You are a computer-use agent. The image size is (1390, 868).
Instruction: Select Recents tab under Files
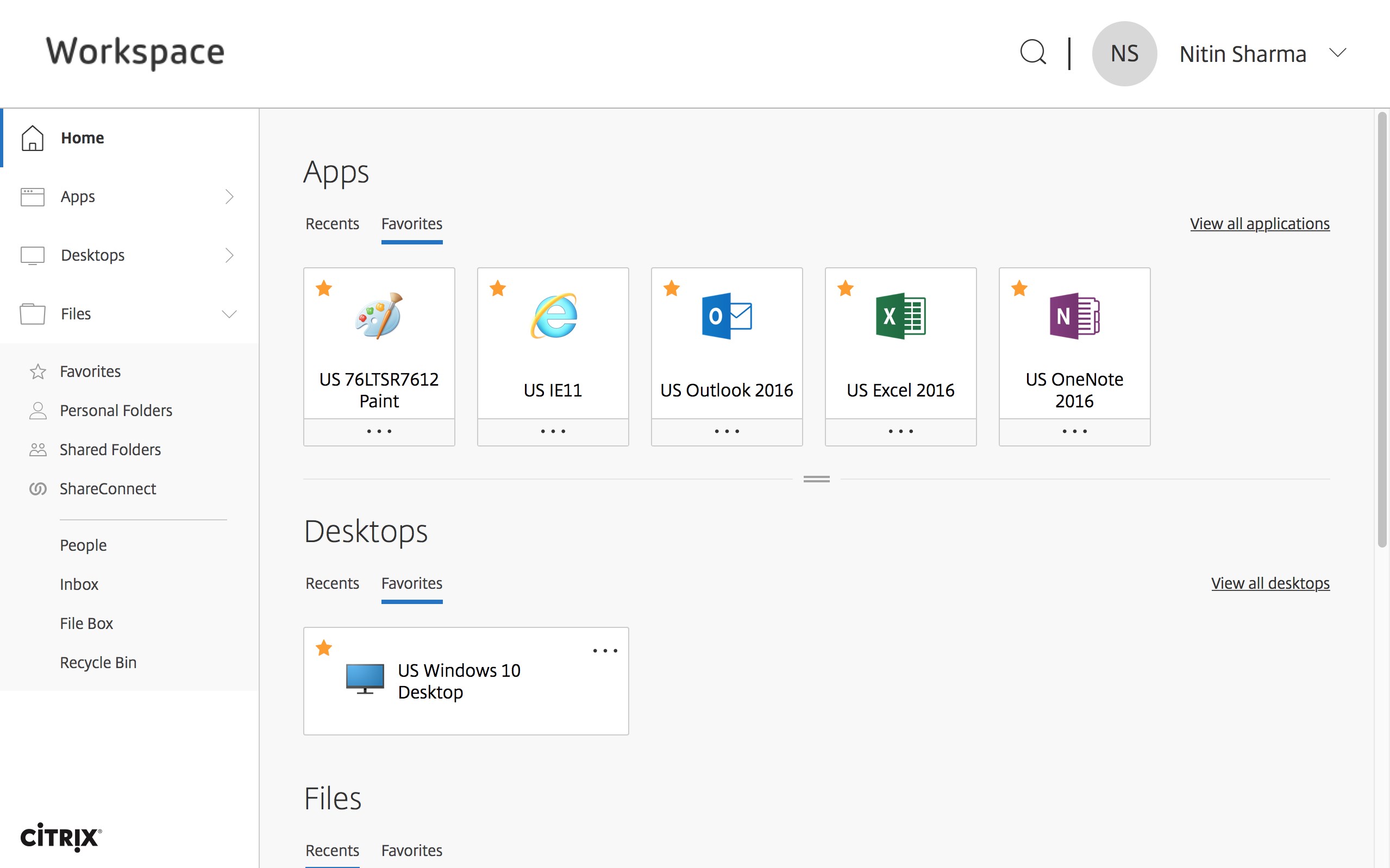coord(332,850)
